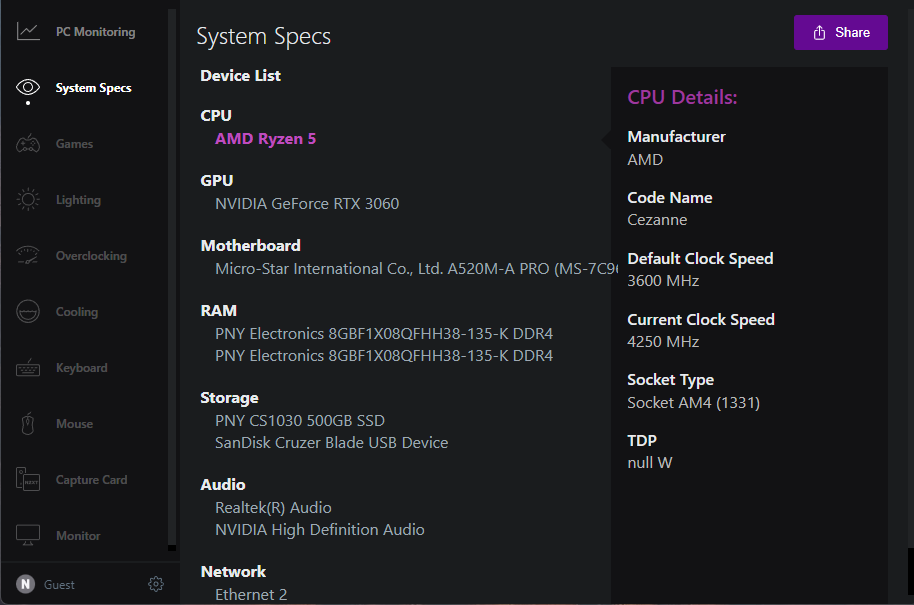Click the CPU Details heading

[682, 97]
